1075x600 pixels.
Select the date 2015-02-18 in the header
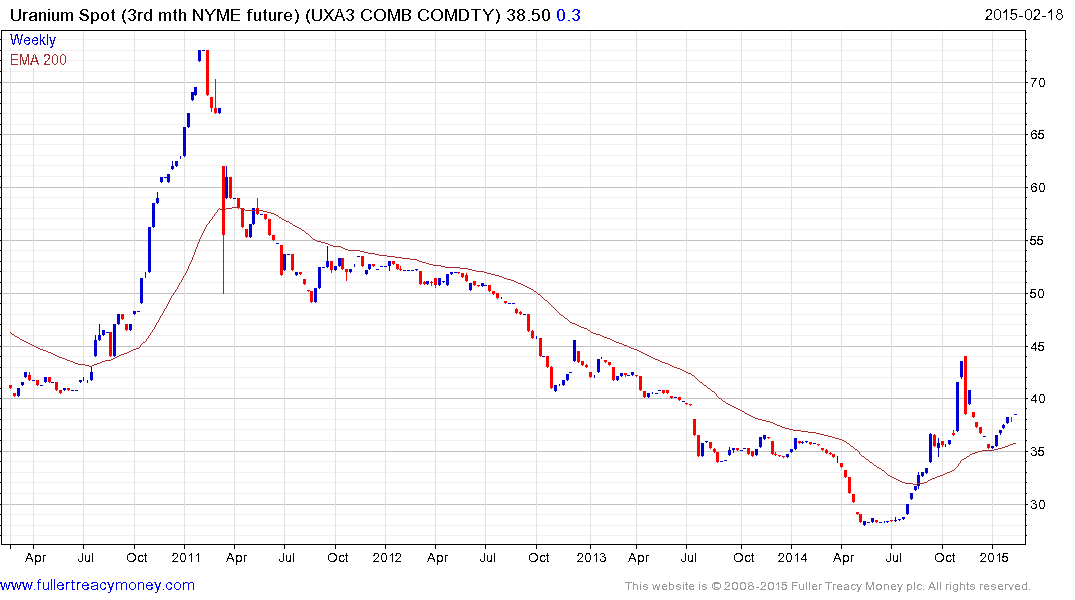pos(1024,14)
